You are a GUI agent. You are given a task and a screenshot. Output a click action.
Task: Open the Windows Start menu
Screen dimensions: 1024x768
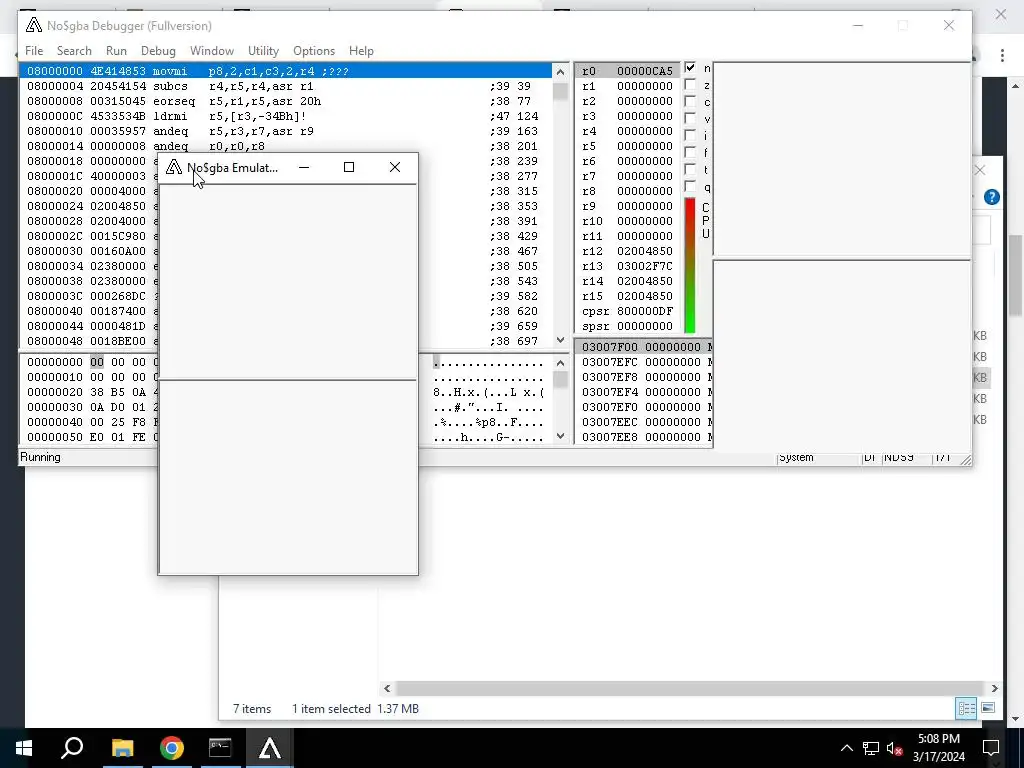(x=24, y=748)
